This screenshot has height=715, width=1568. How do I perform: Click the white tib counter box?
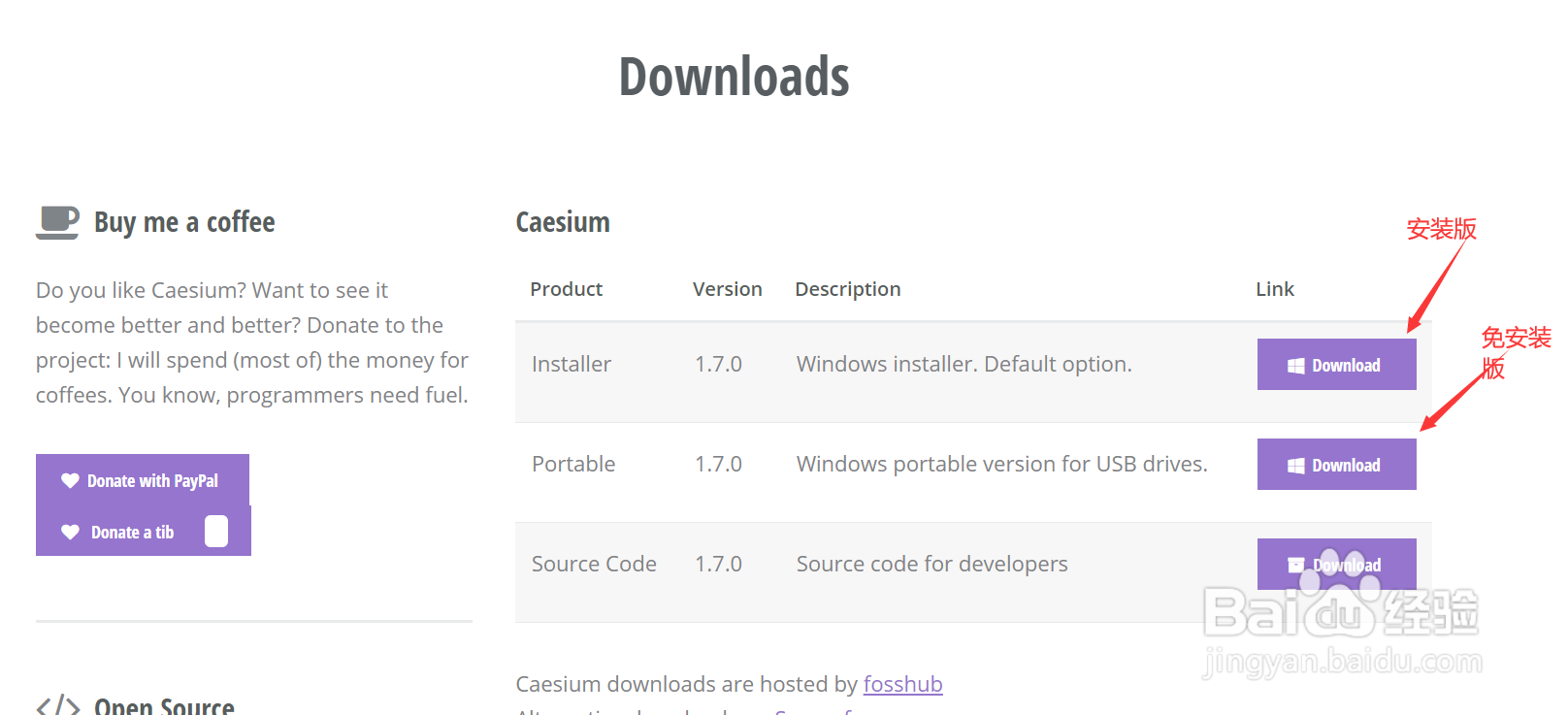pyautogui.click(x=216, y=532)
